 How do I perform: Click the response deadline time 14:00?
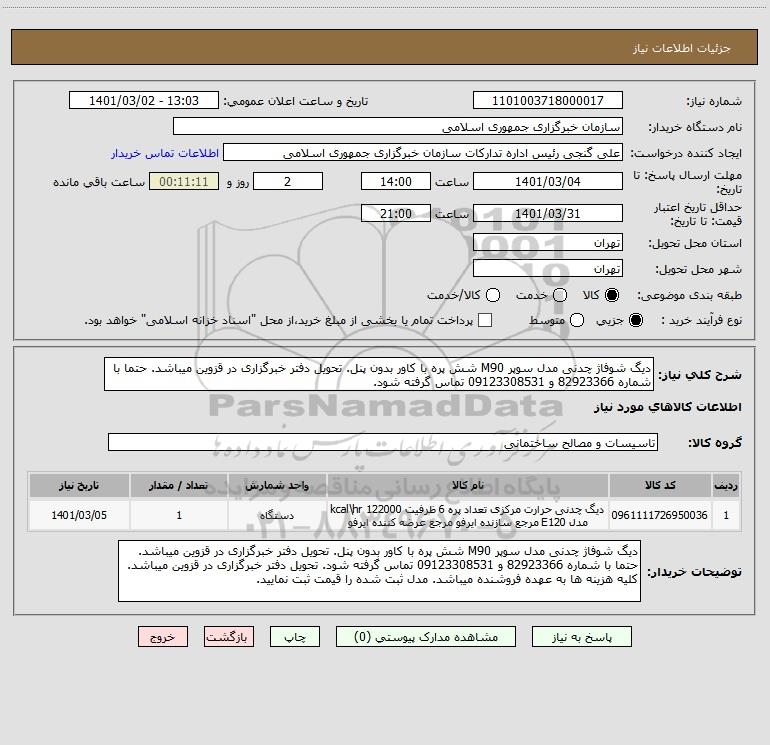point(396,181)
